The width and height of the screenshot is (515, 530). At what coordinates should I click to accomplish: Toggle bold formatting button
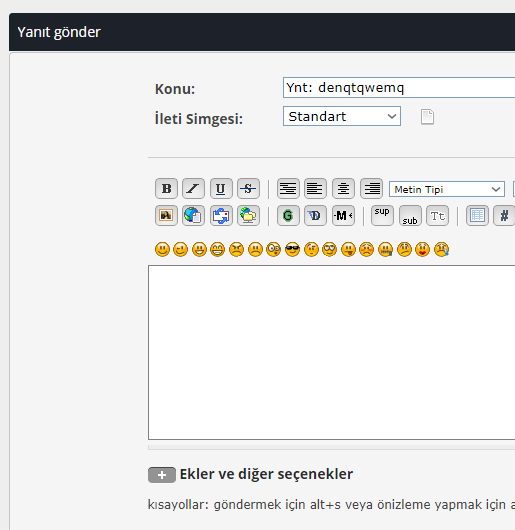point(166,188)
